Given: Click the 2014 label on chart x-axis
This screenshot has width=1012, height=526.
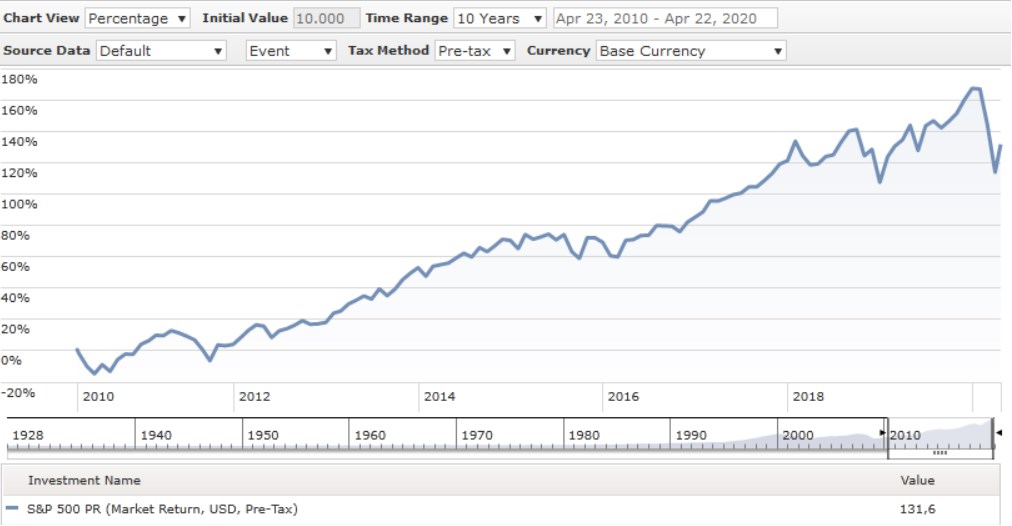Looking at the screenshot, I should [440, 397].
